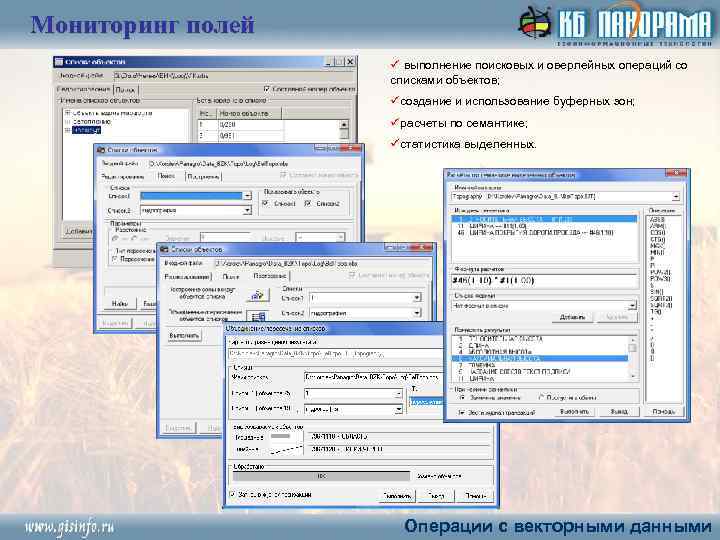Toggle Список1 checkbox in middle window
720x540 pixels.
point(266,203)
